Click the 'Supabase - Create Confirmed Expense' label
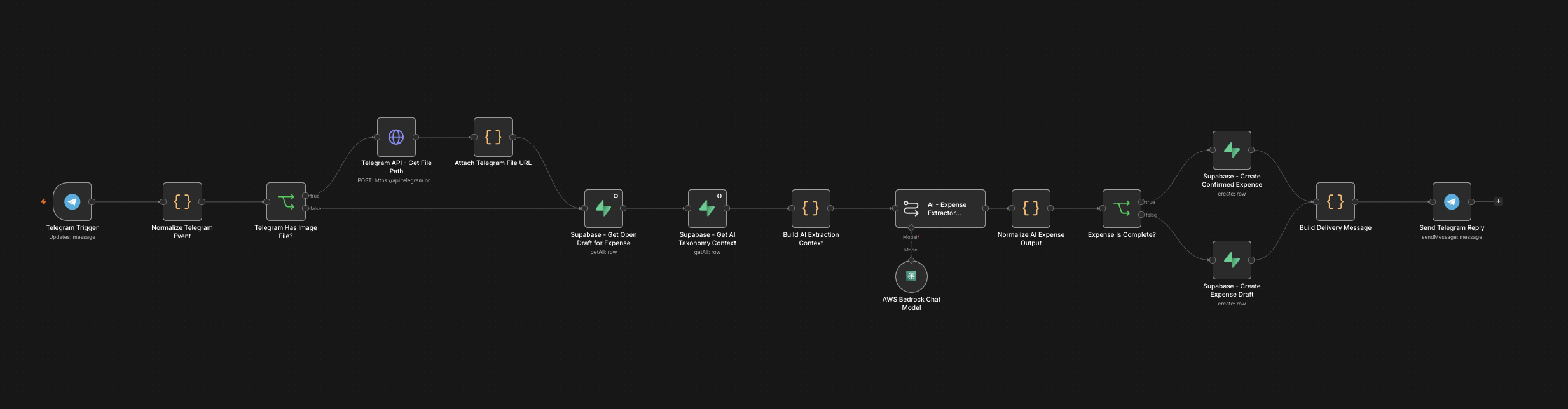This screenshot has width=1568, height=409. point(1232,180)
